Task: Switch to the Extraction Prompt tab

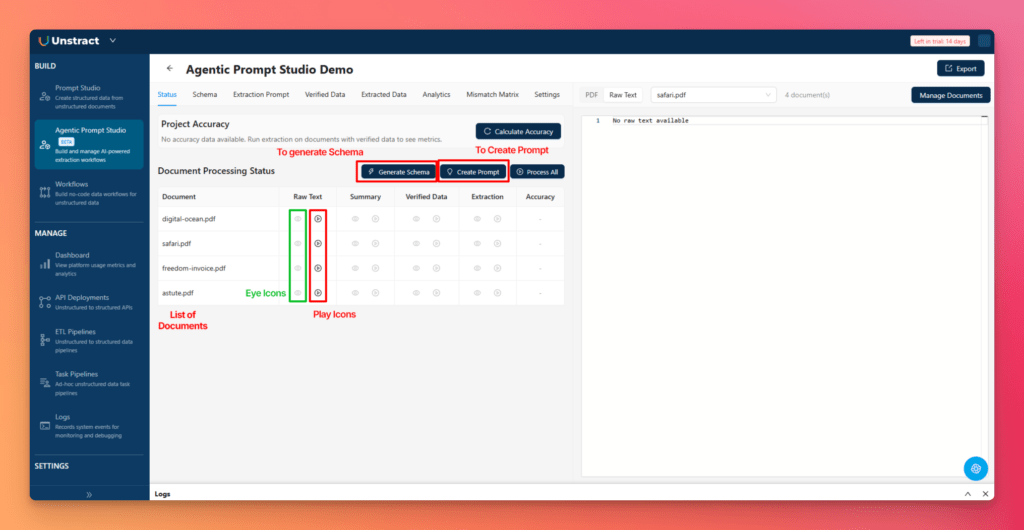Action: pyautogui.click(x=261, y=94)
